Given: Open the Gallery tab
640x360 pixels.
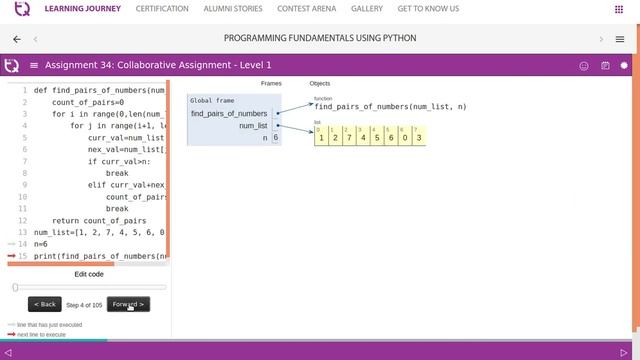Looking at the screenshot, I should click(x=367, y=9).
